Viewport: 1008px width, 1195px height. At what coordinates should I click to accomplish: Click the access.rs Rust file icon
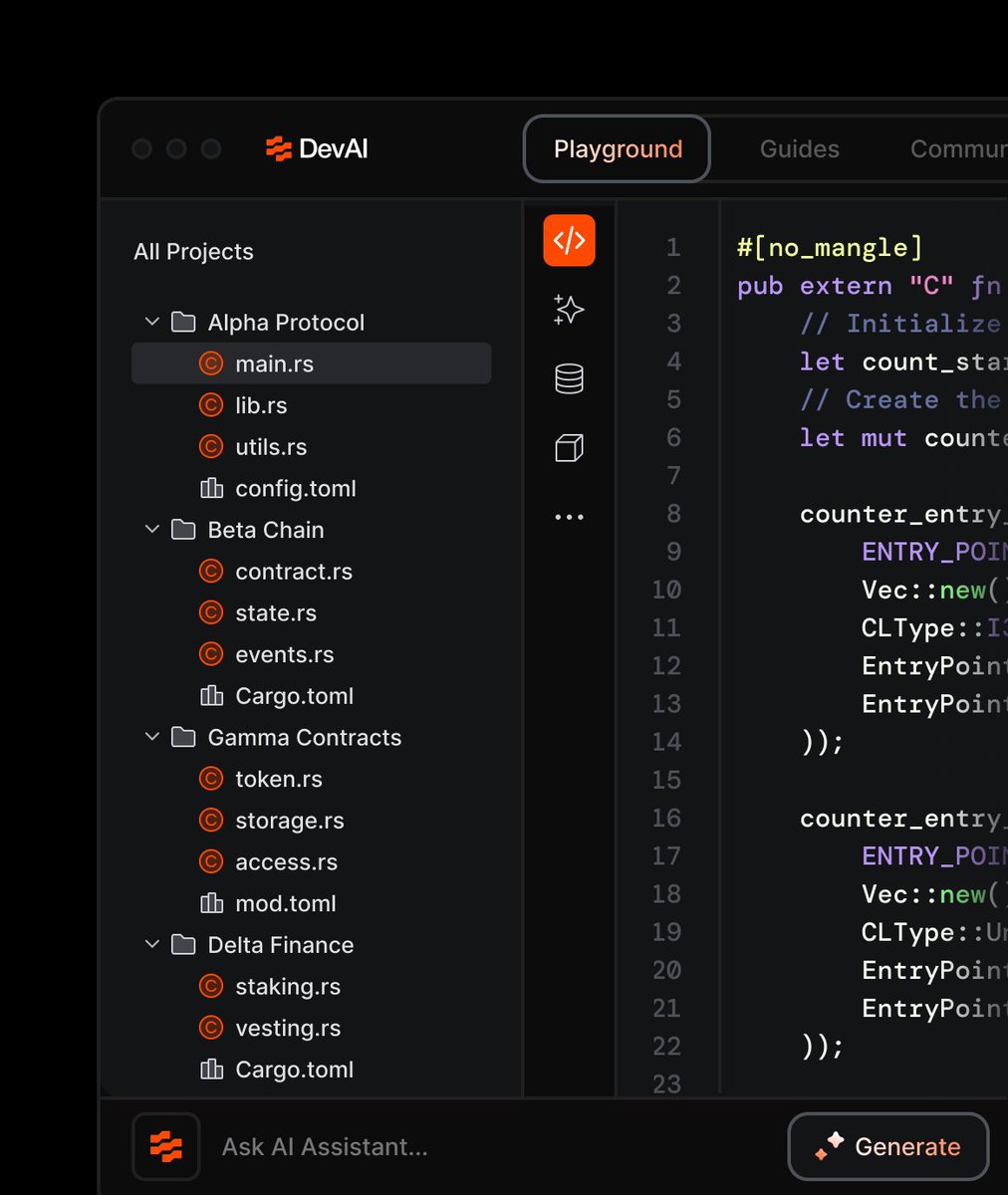211,861
